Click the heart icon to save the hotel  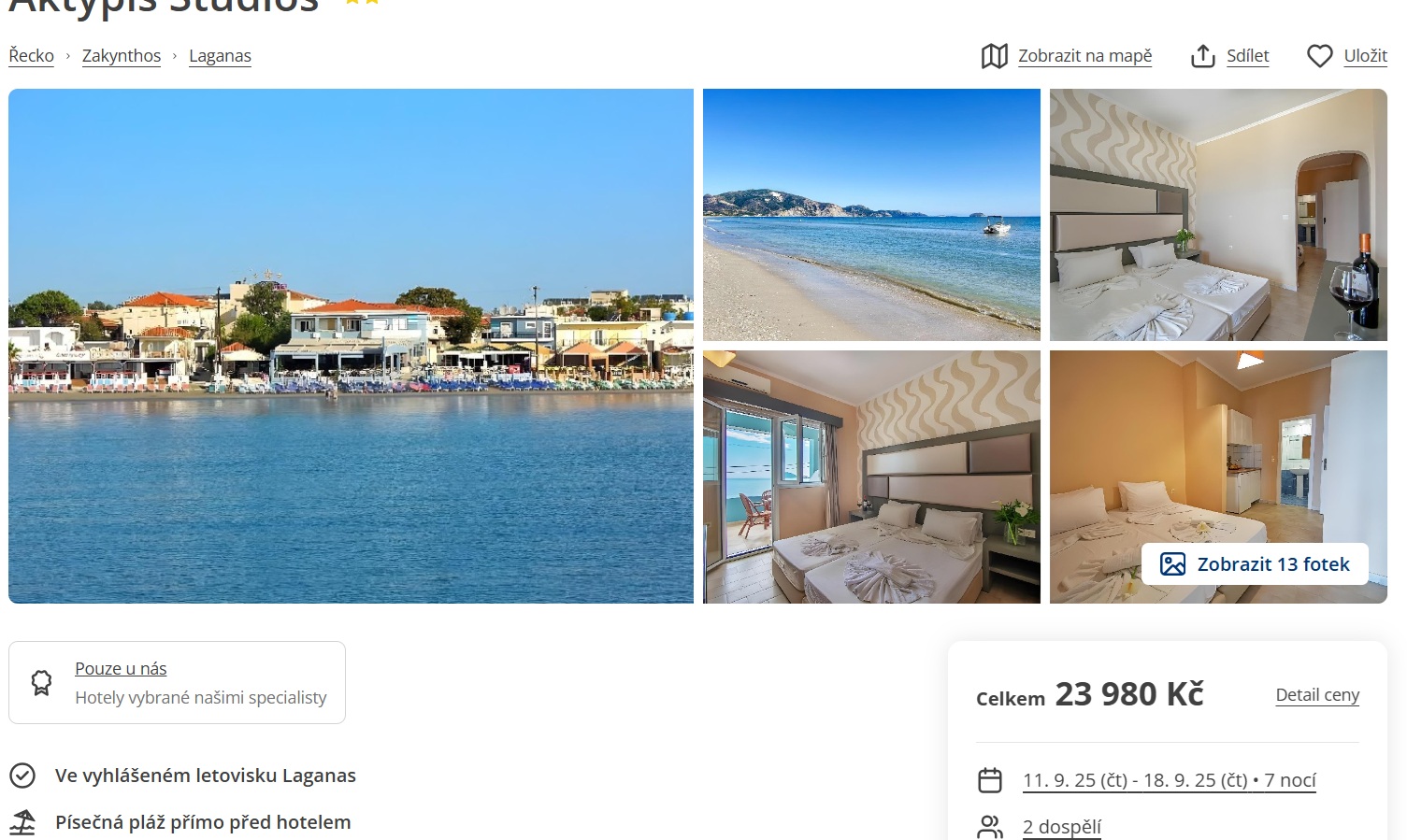tap(1319, 56)
